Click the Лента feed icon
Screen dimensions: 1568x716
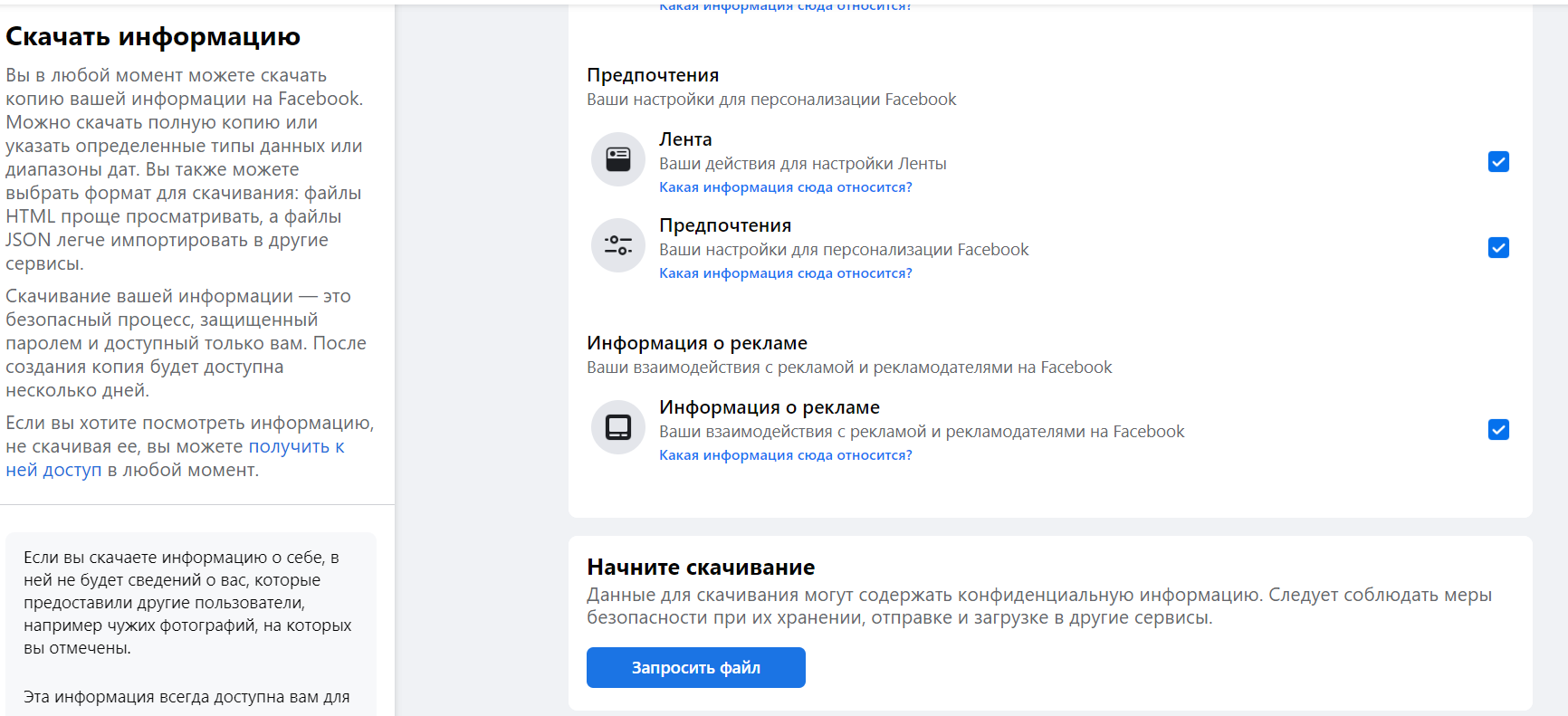(618, 159)
